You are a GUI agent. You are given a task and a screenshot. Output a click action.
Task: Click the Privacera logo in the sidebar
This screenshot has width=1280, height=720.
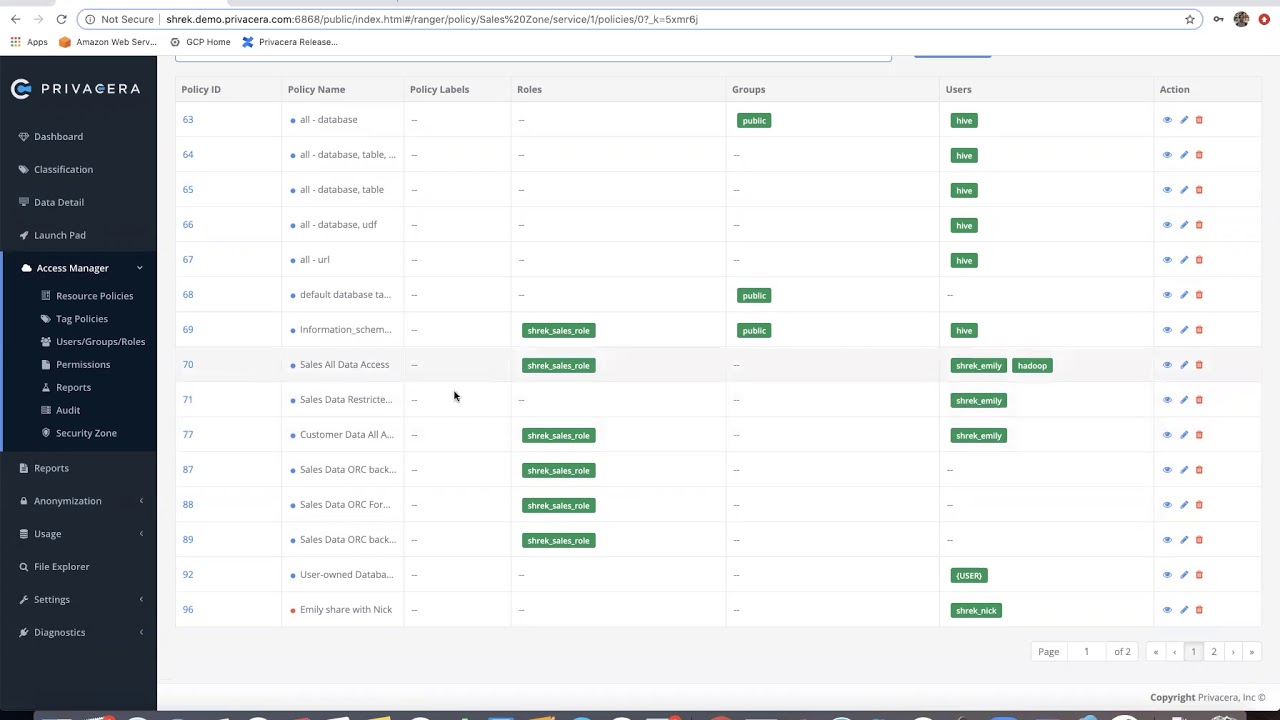click(76, 89)
